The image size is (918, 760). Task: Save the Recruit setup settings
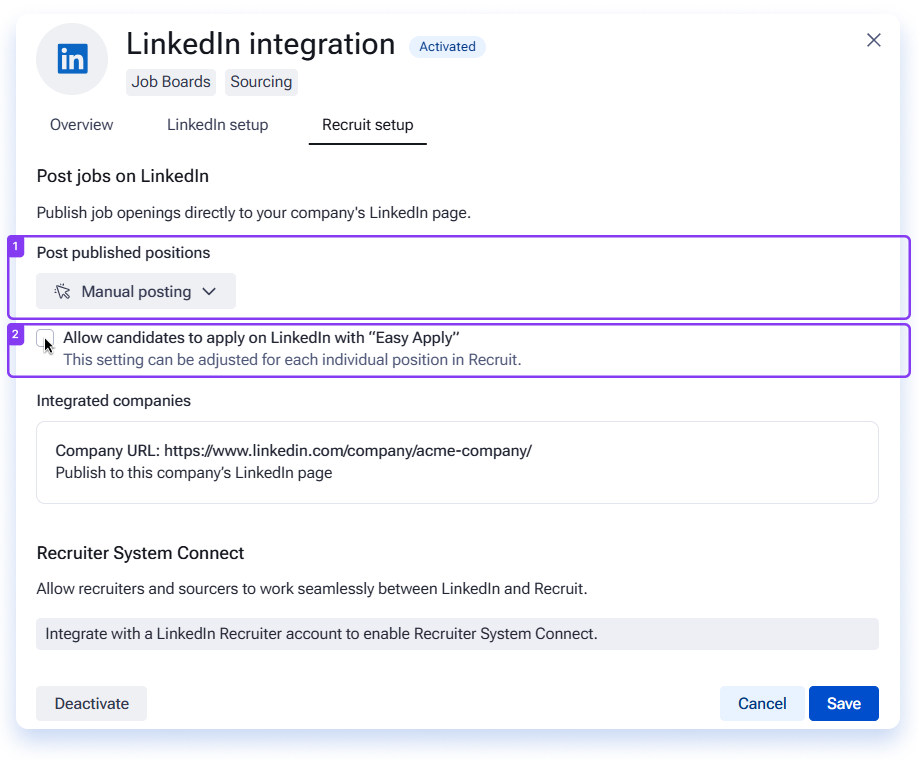click(844, 703)
